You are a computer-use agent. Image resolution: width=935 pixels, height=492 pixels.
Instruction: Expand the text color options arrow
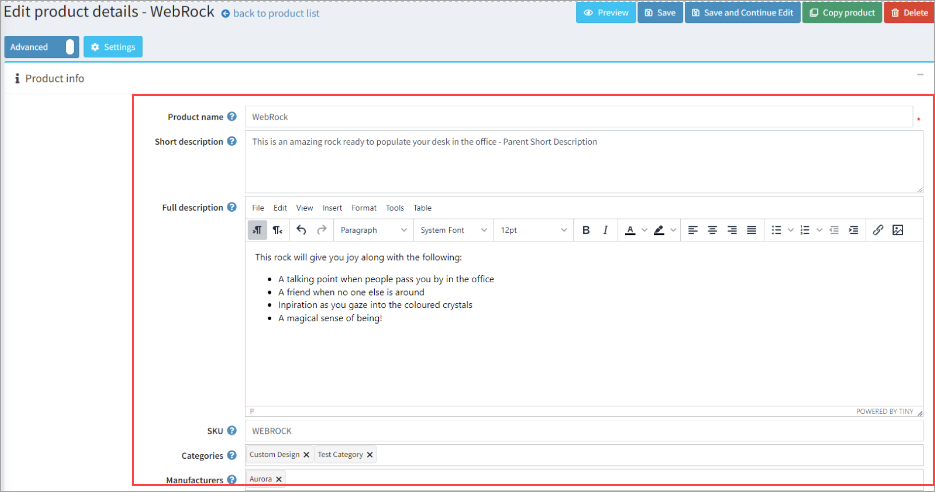(x=644, y=230)
